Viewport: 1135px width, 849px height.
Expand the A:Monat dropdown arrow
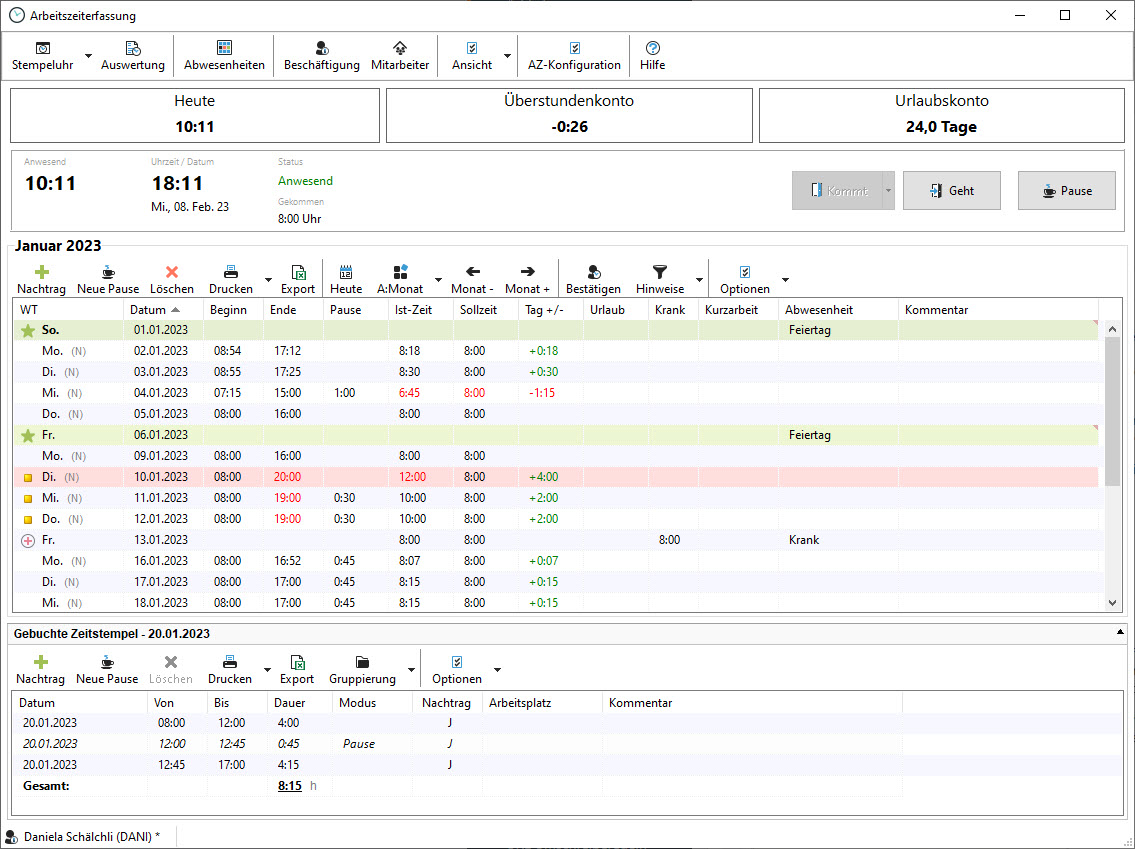[x=438, y=280]
